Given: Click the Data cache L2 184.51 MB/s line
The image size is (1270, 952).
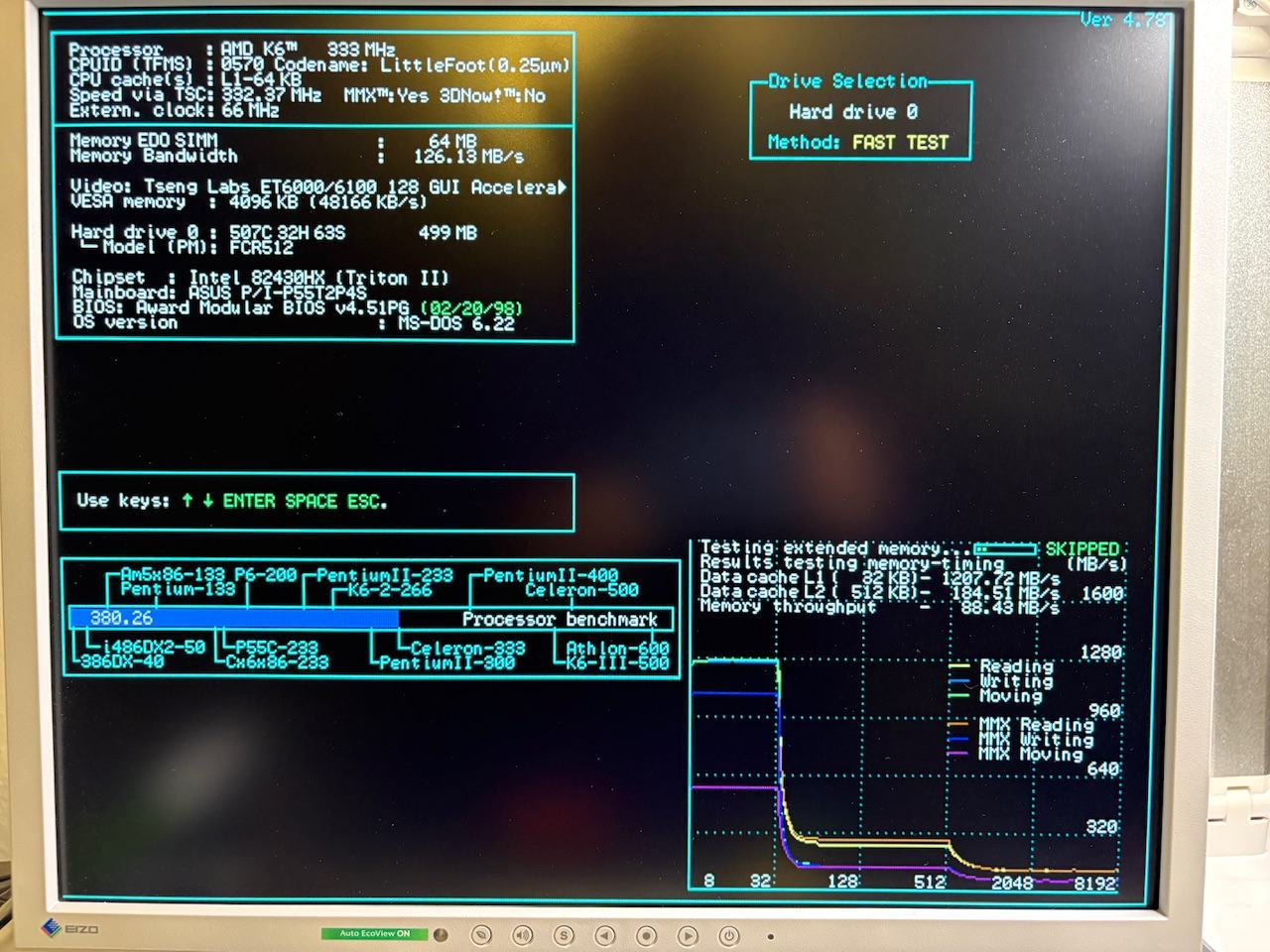Looking at the screenshot, I should (879, 592).
